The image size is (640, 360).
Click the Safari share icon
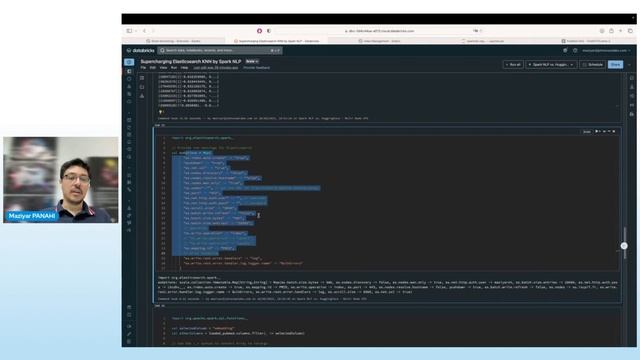tap(611, 31)
